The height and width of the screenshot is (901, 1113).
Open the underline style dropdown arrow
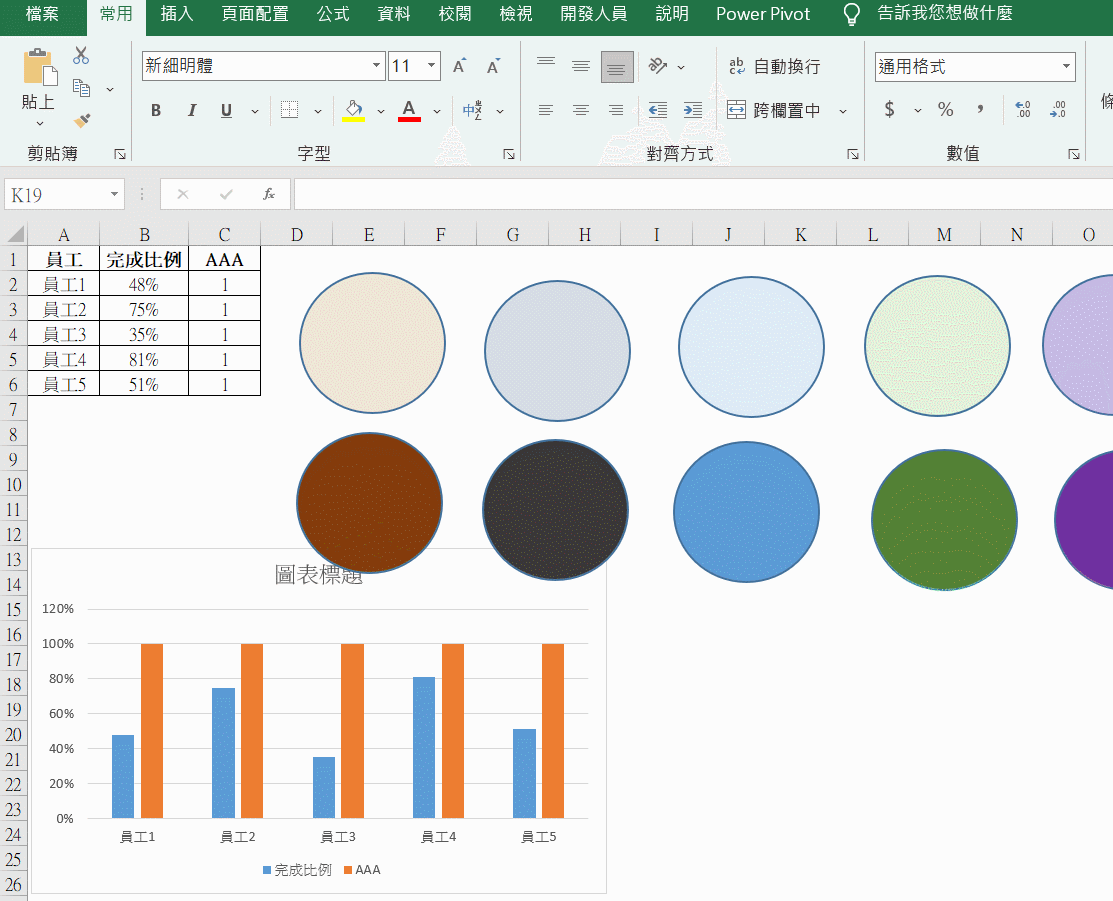pyautogui.click(x=255, y=111)
